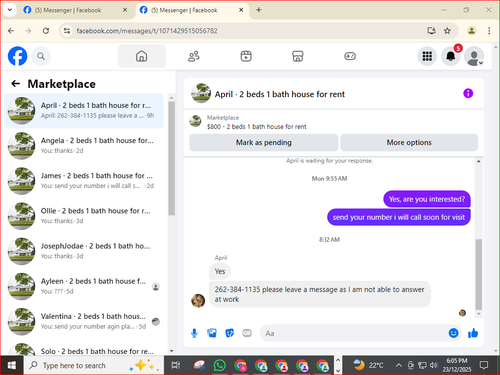The width and height of the screenshot is (500, 375).
Task: Open Ollie's chat conversation
Action: (x=84, y=216)
